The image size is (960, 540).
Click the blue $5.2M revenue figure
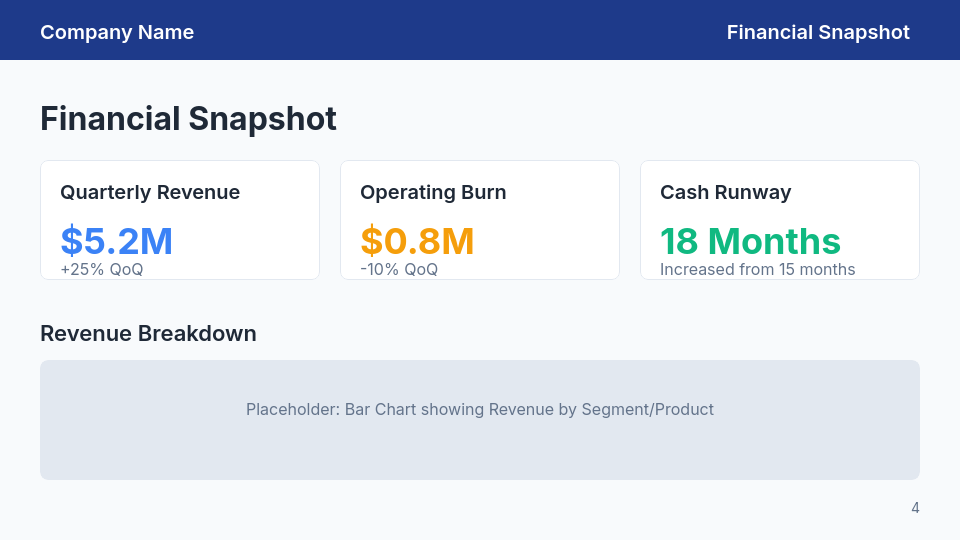[117, 241]
